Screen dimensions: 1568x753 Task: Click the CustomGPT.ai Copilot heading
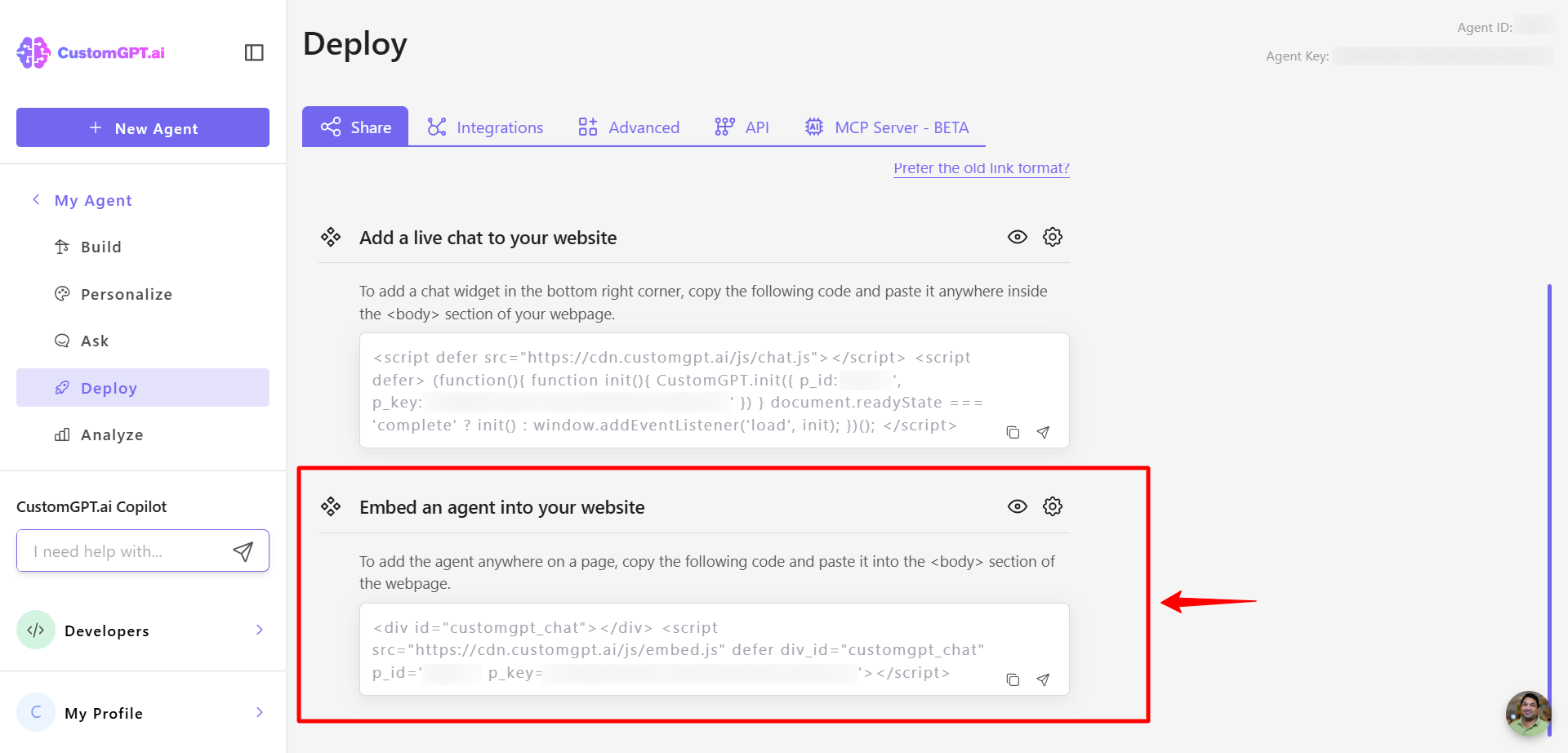91,506
